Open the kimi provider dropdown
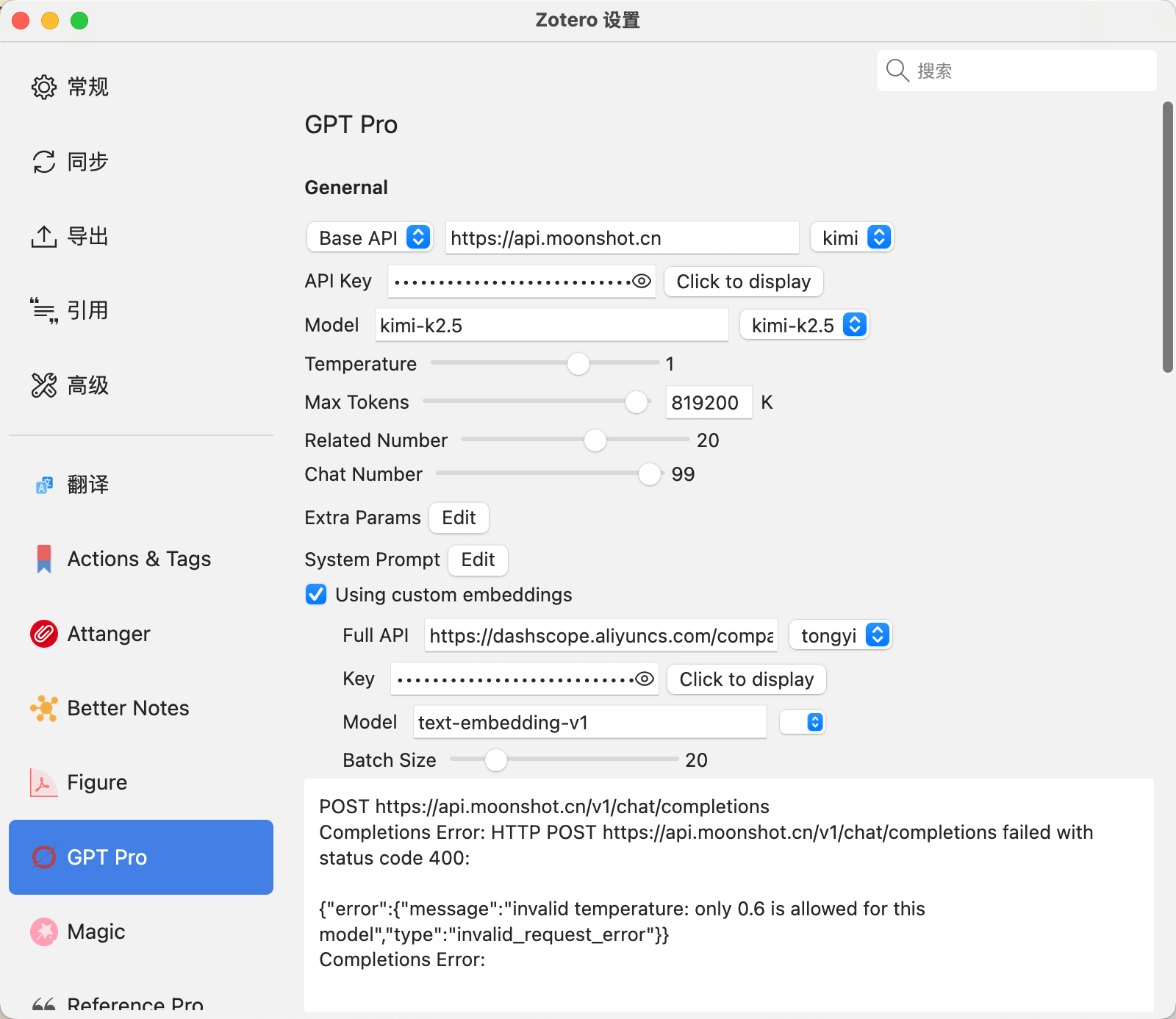The width and height of the screenshot is (1176, 1019). pos(852,237)
